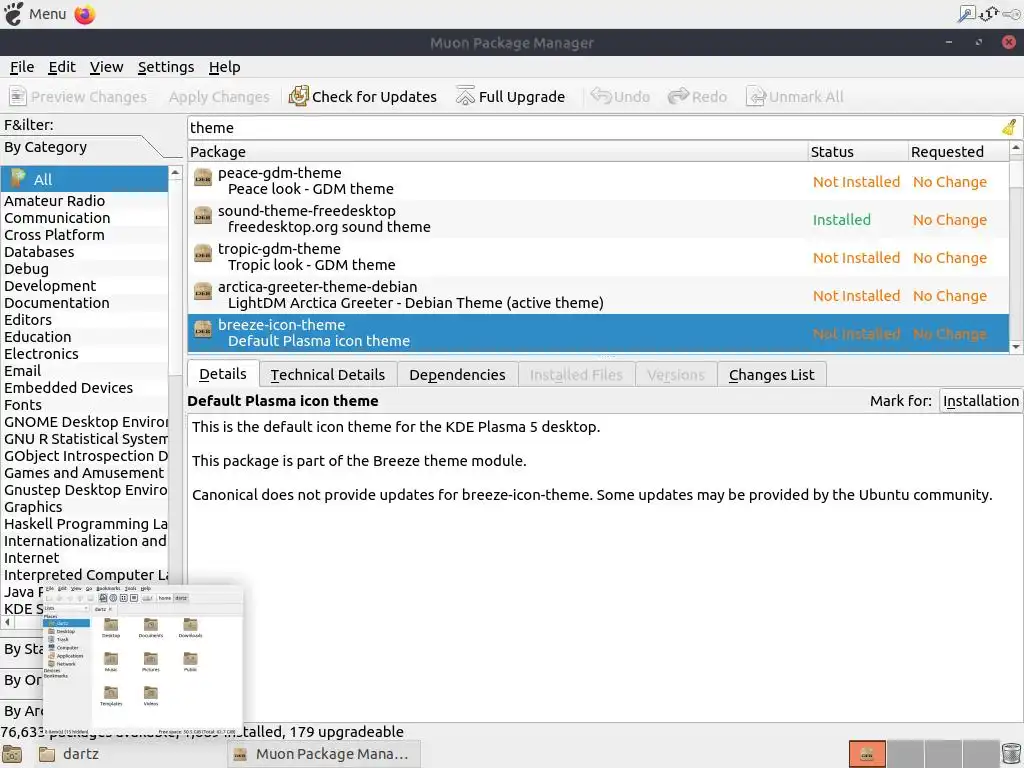
Task: Click the Redo toolbar icon
Action: pyautogui.click(x=679, y=96)
